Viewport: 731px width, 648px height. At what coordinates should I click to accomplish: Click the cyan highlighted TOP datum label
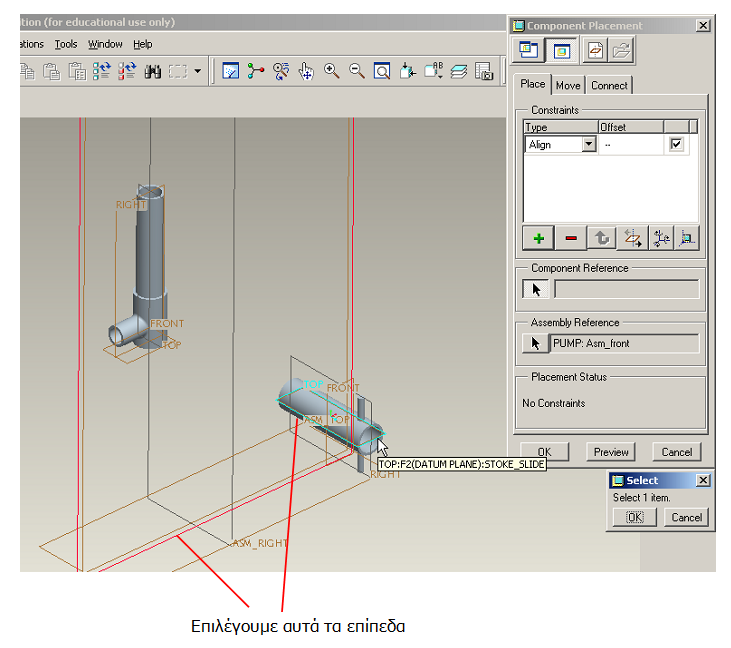(x=313, y=385)
